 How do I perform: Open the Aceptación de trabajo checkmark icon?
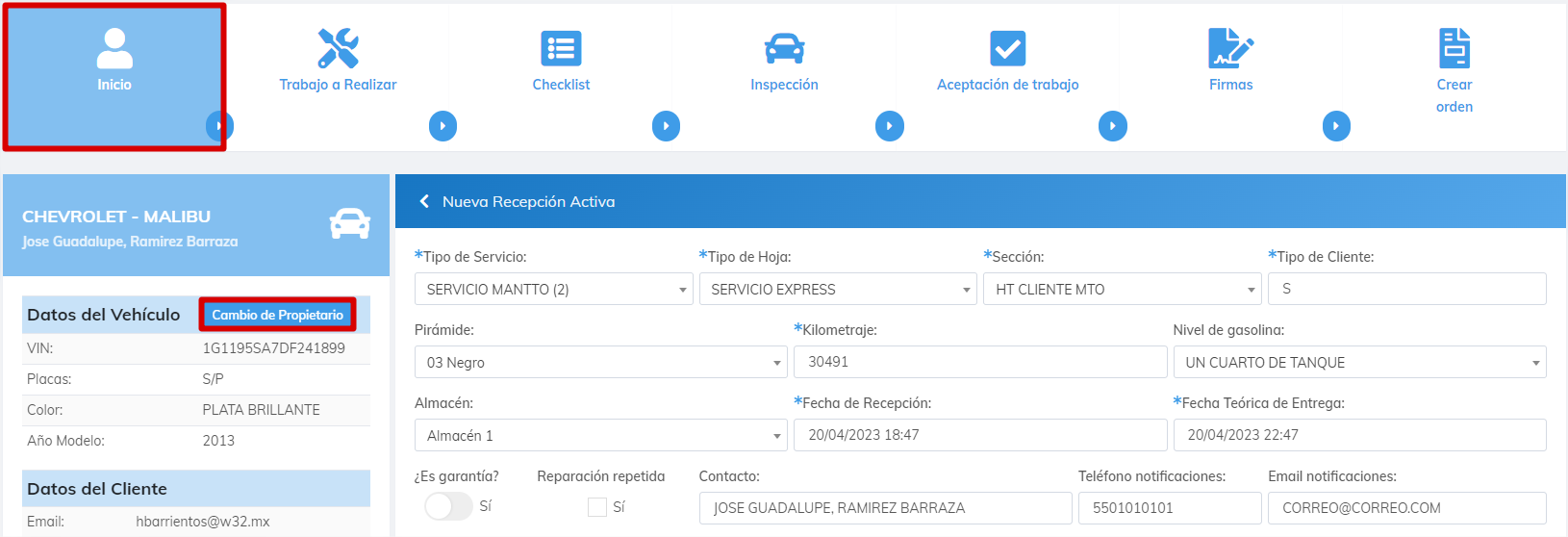coord(1007,47)
